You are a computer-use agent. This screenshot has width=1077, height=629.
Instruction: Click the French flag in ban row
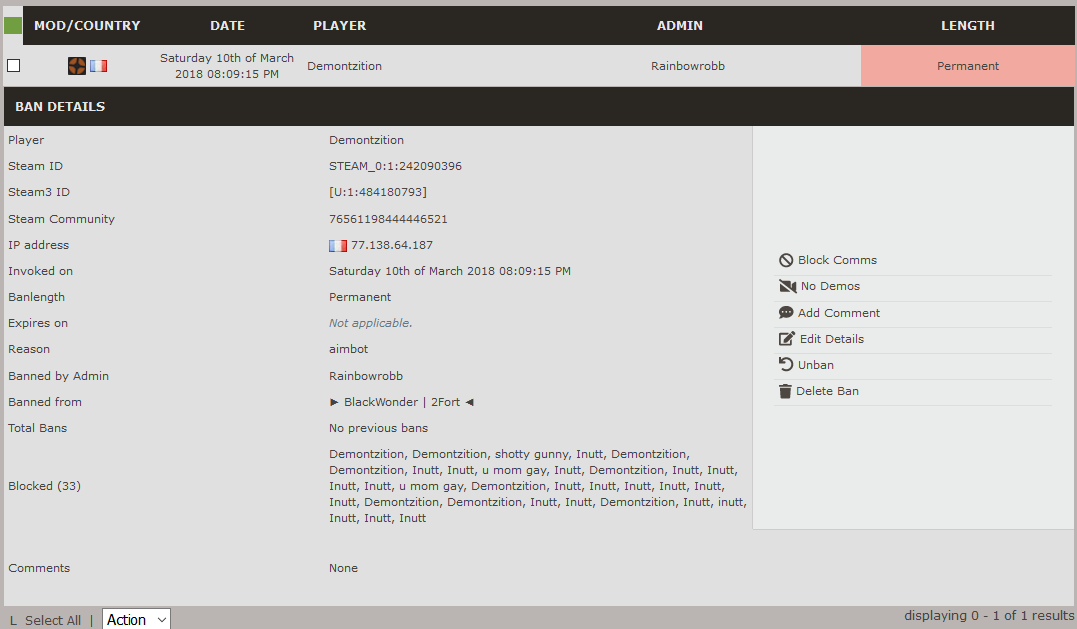[x=98, y=66]
